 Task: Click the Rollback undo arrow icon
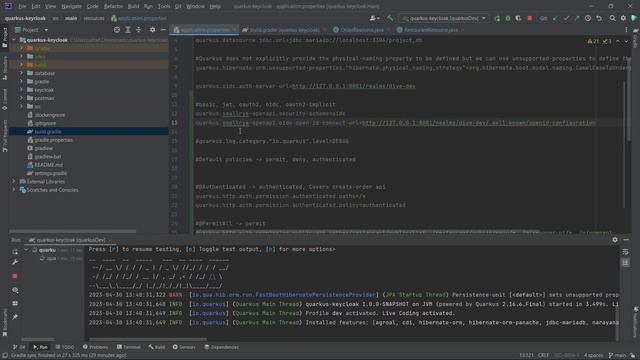[599, 18]
